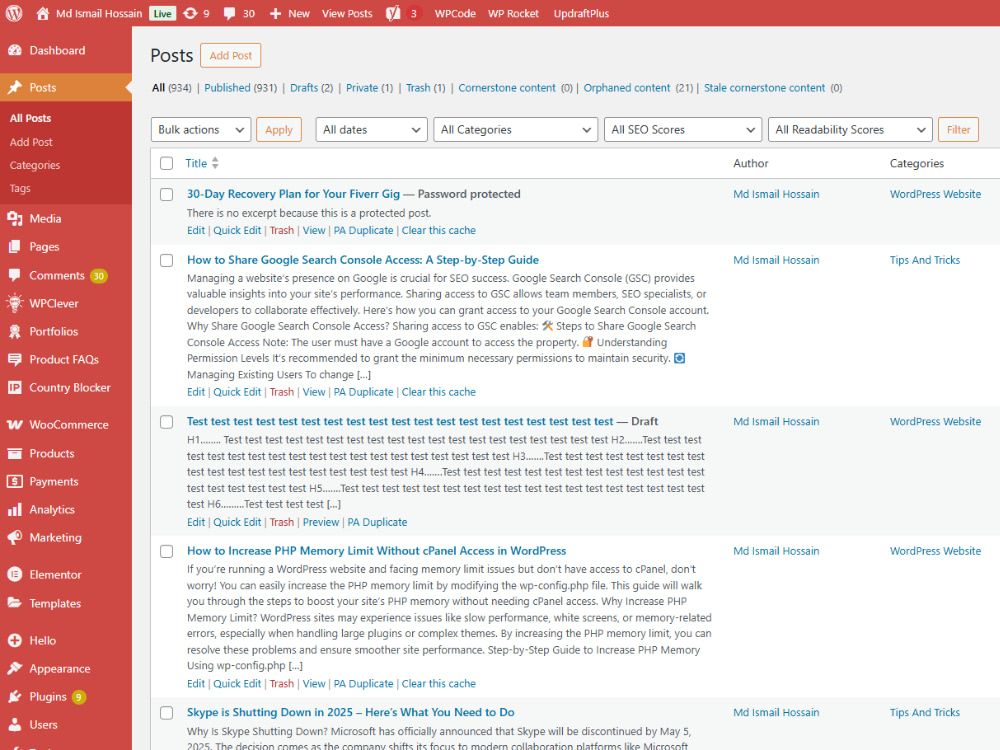Open the Bulk actions dropdown

point(201,129)
